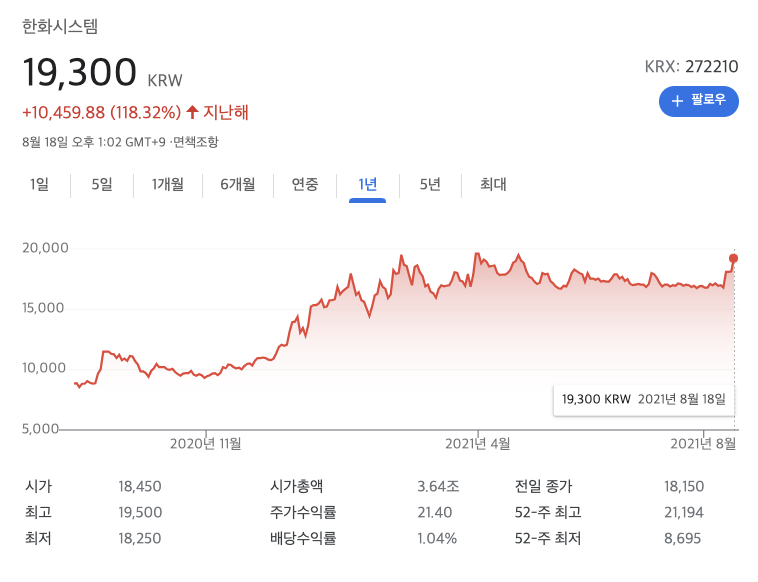Click the 10,000 y-axis label
The height and width of the screenshot is (582, 758).
(x=44, y=368)
